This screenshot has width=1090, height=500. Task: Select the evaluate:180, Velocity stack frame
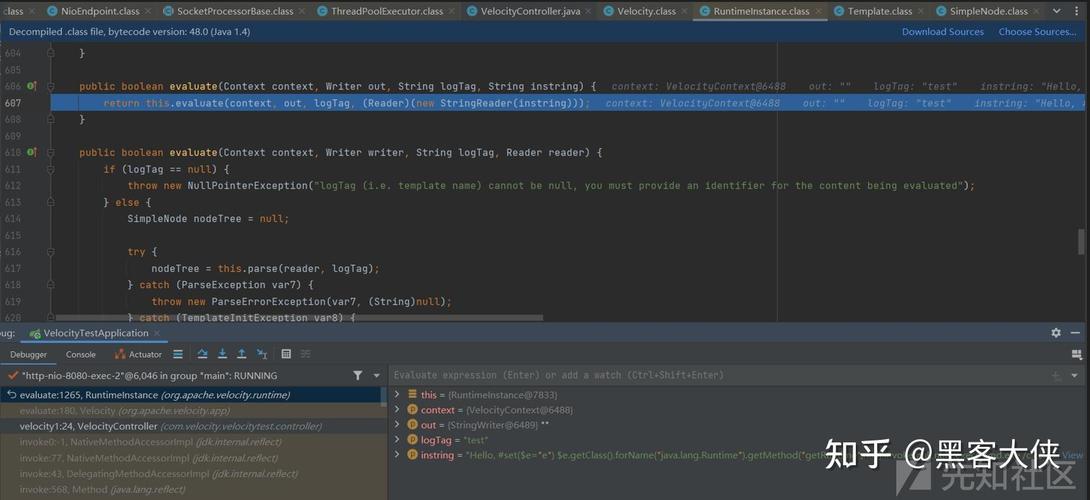point(190,410)
